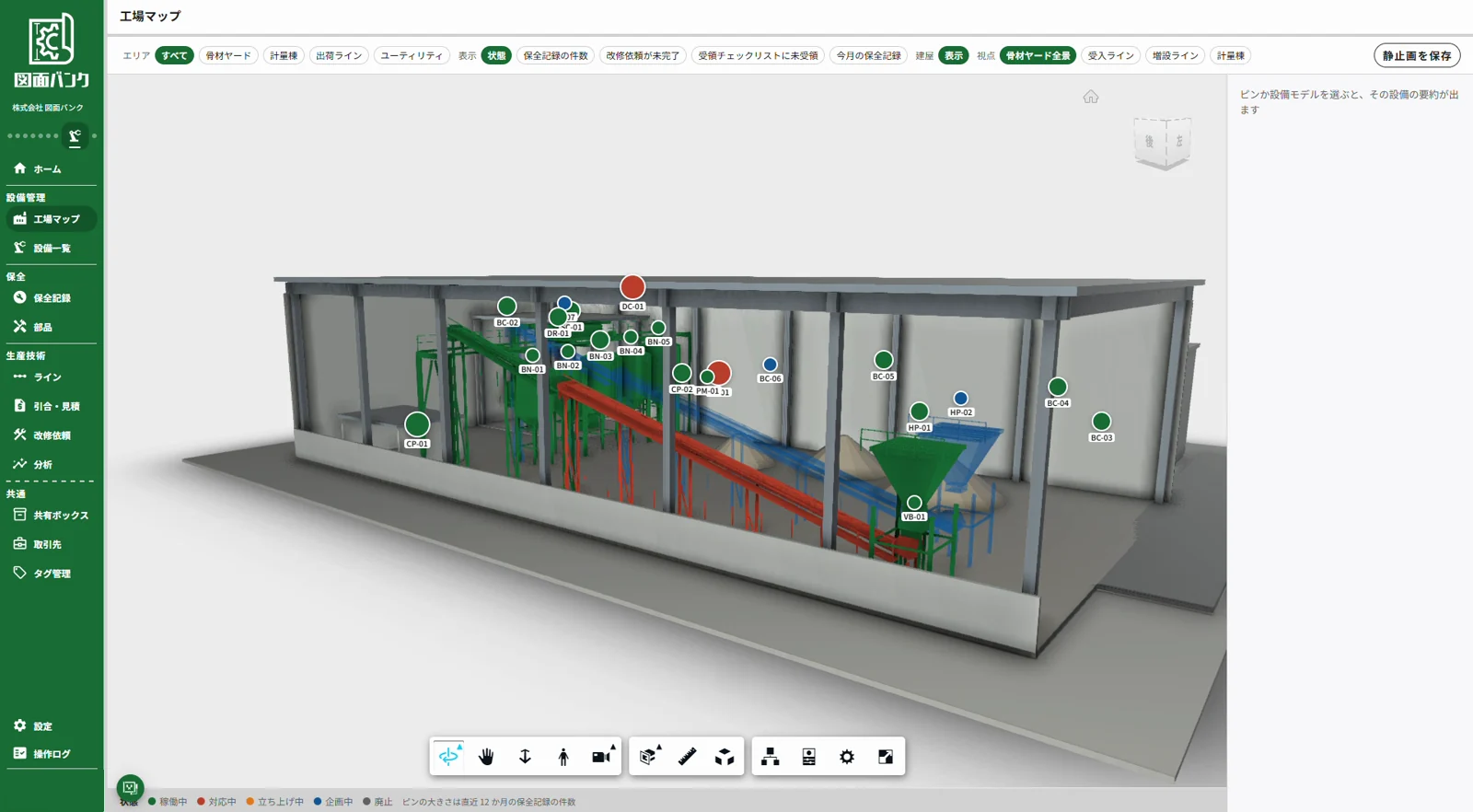Click the blue BC-06 equipment pin
This screenshot has height=812, width=1473.
pos(771,365)
